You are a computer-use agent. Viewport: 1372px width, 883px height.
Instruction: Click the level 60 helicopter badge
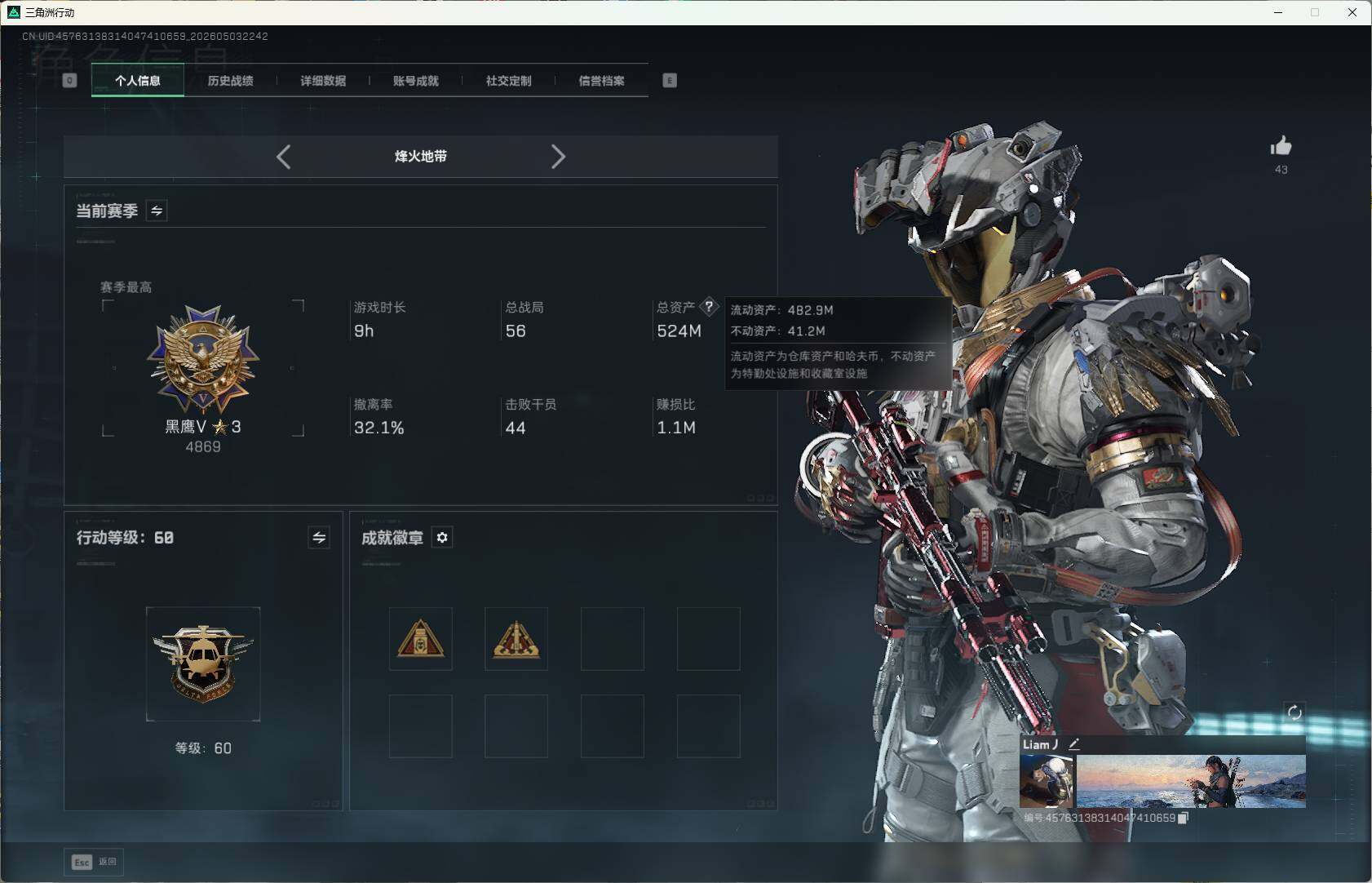(x=203, y=663)
